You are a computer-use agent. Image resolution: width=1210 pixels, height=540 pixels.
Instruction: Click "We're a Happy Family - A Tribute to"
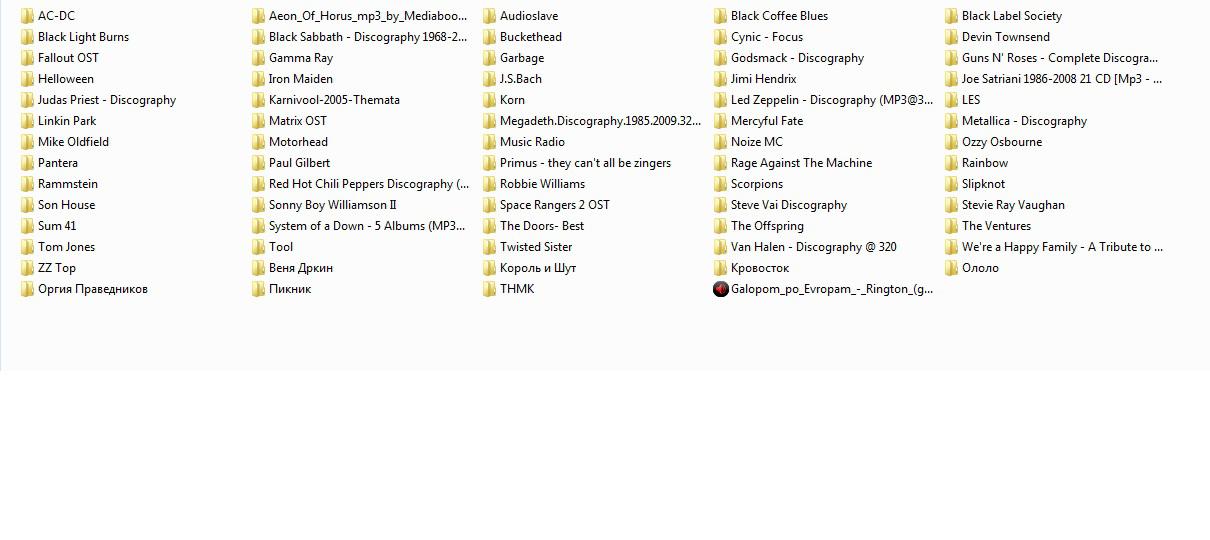click(1062, 247)
